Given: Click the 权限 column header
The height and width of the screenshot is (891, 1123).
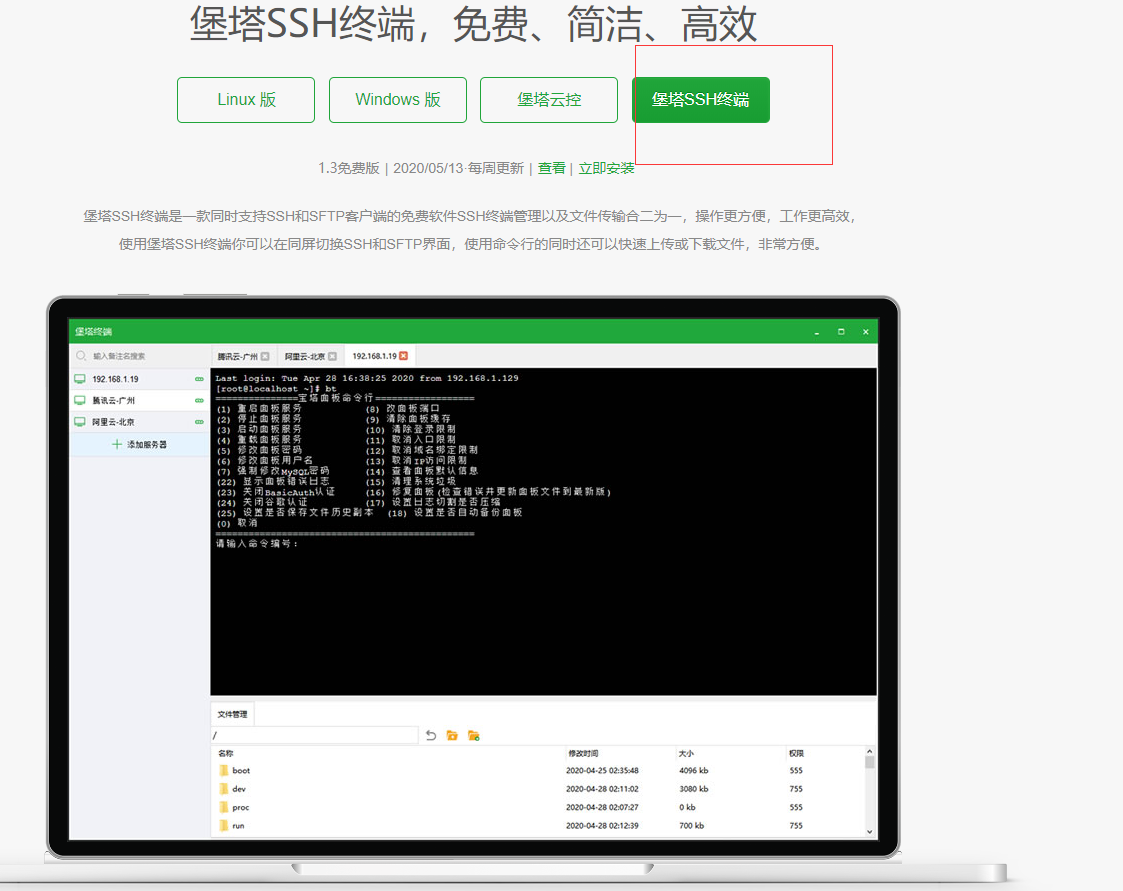Looking at the screenshot, I should pos(796,753).
